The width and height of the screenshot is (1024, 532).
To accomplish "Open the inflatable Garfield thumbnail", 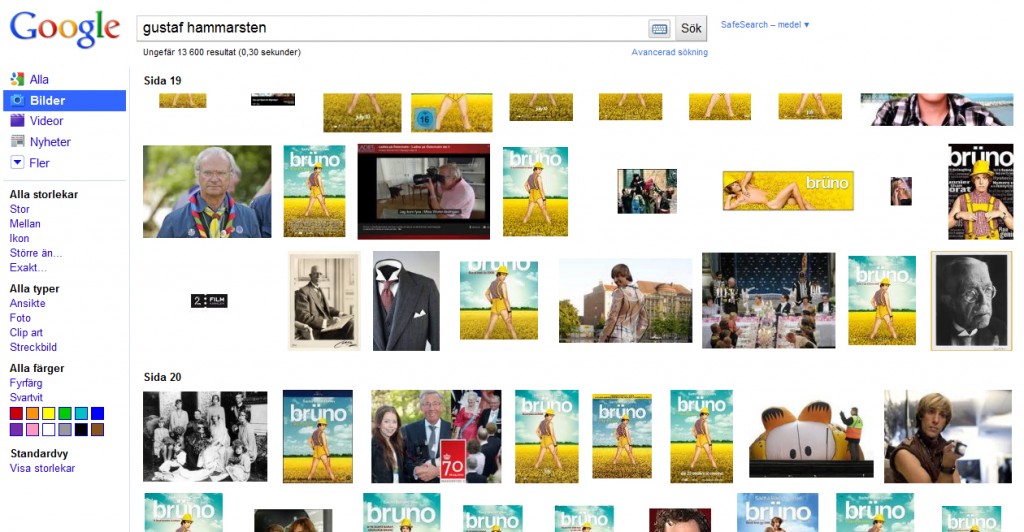I will (x=811, y=439).
